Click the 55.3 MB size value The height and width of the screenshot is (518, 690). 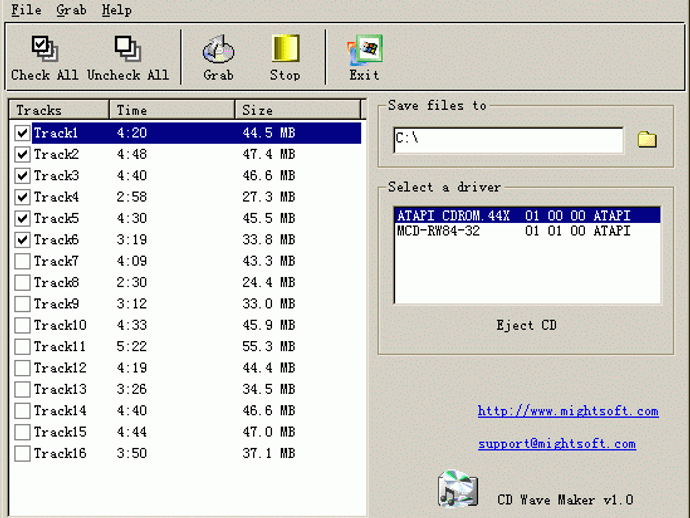tap(268, 347)
